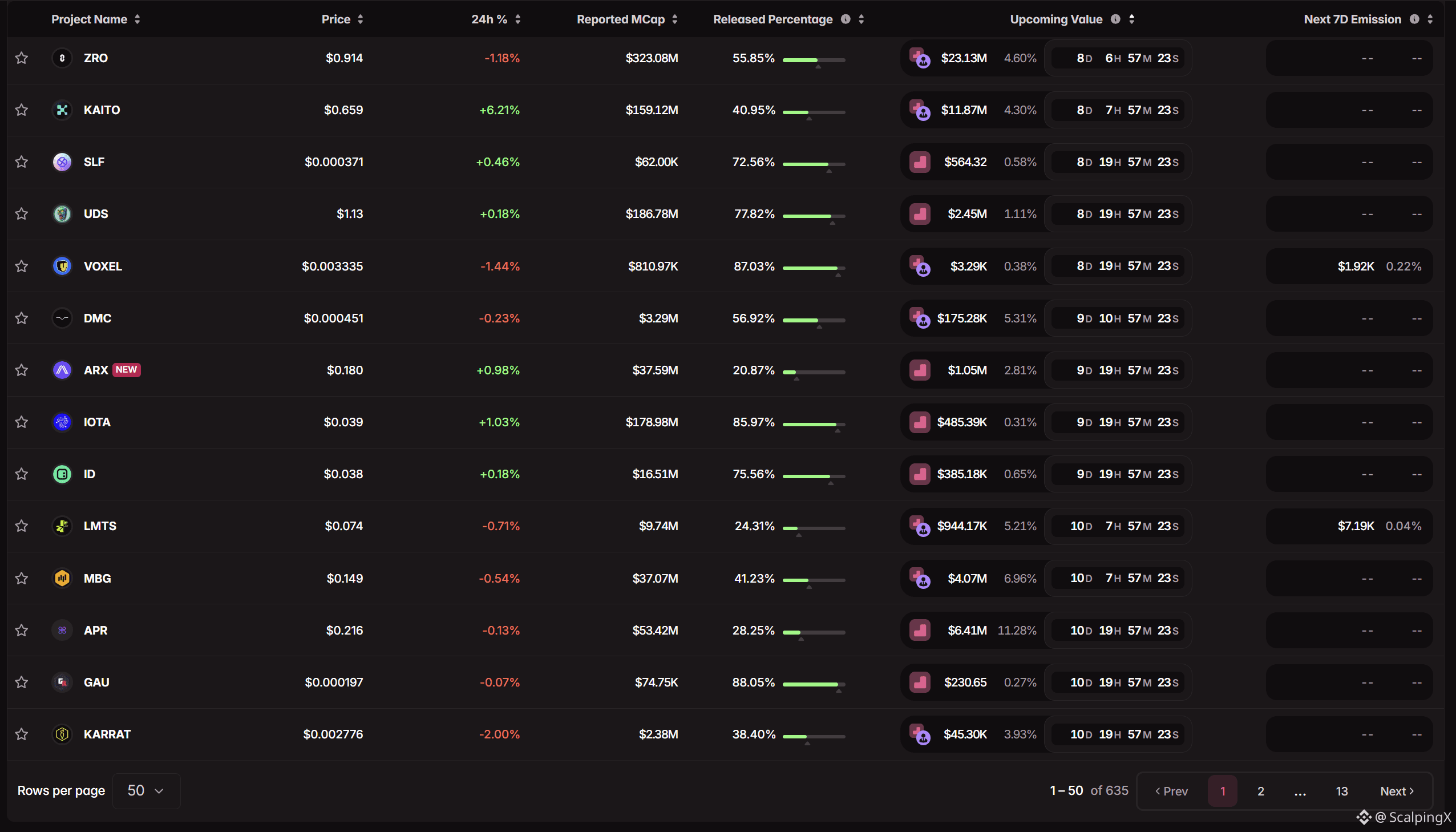Select the green ID token logo
Image resolution: width=1456 pixels, height=832 pixels.
[x=62, y=474]
